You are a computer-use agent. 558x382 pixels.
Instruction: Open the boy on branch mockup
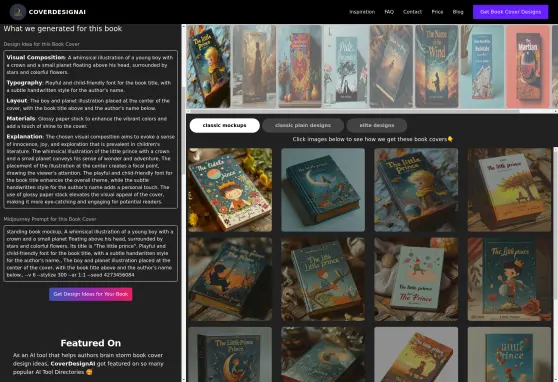click(323, 279)
